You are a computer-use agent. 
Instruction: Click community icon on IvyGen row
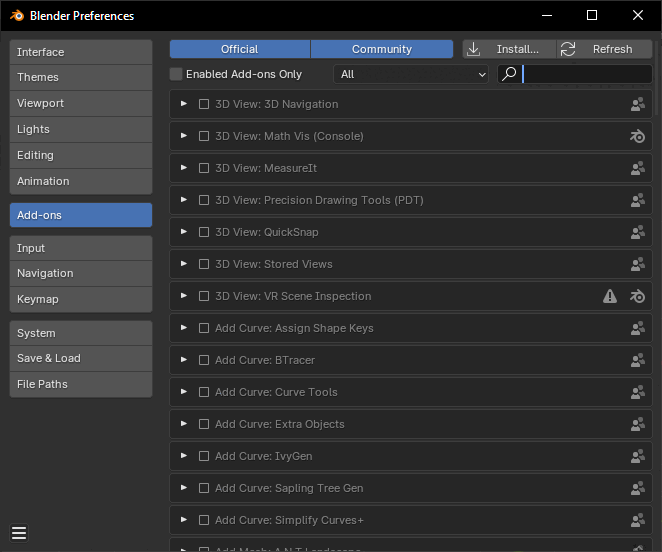tap(638, 456)
